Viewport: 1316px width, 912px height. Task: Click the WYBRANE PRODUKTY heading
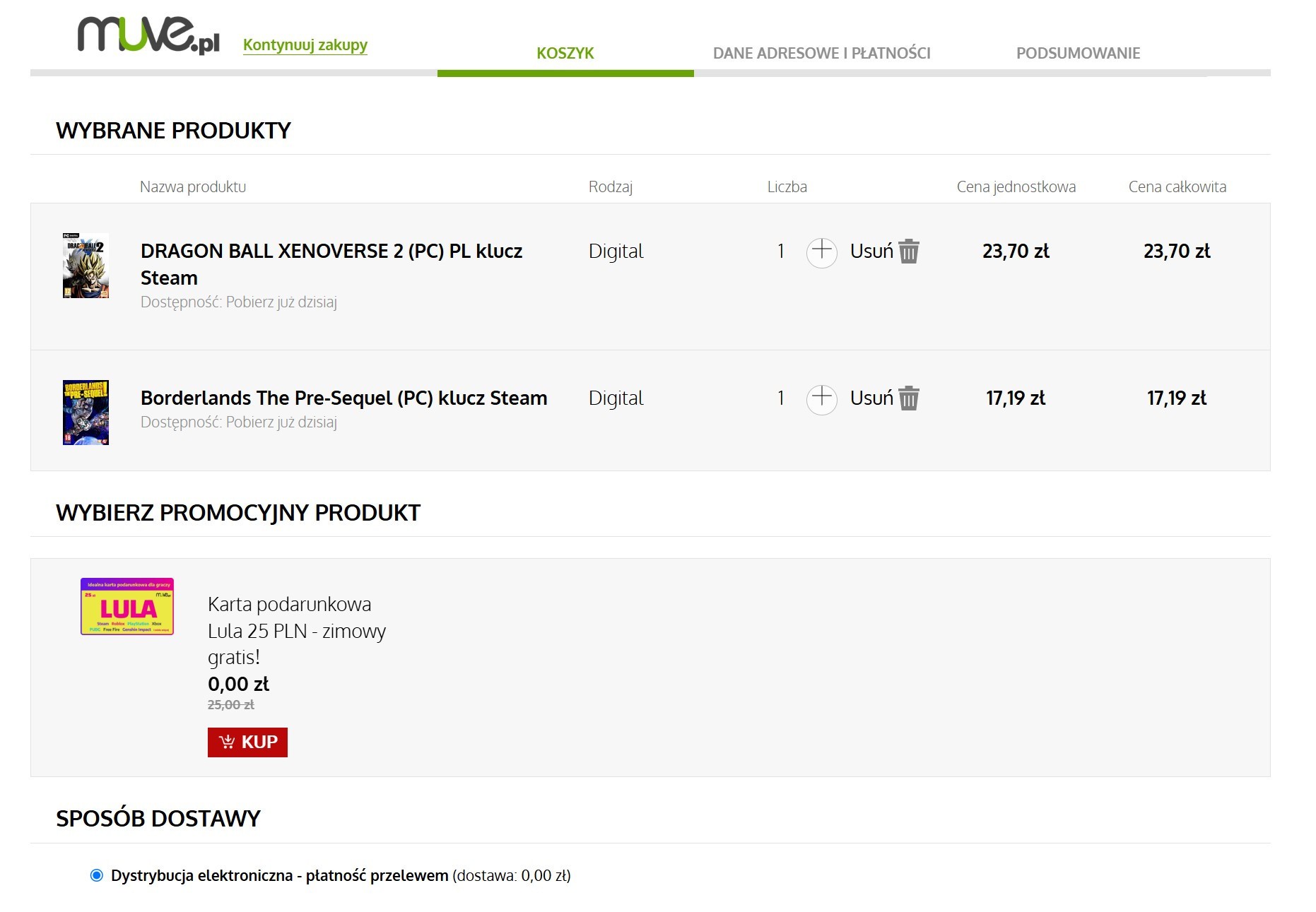[173, 131]
